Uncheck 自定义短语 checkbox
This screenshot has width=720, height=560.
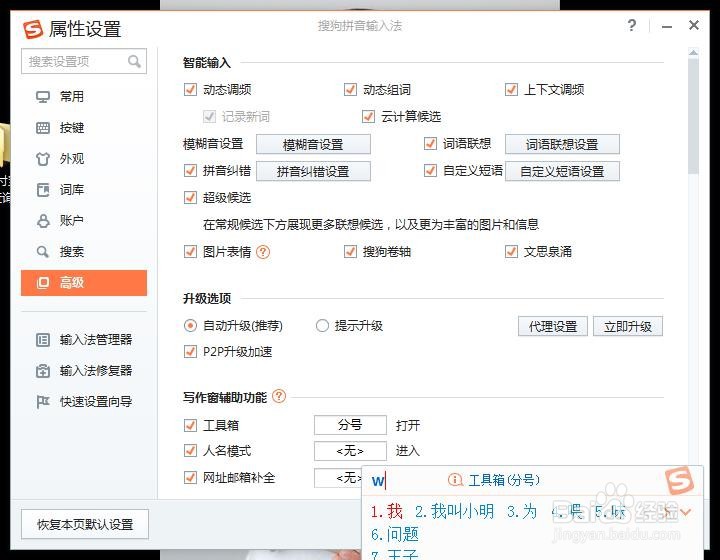pos(430,171)
